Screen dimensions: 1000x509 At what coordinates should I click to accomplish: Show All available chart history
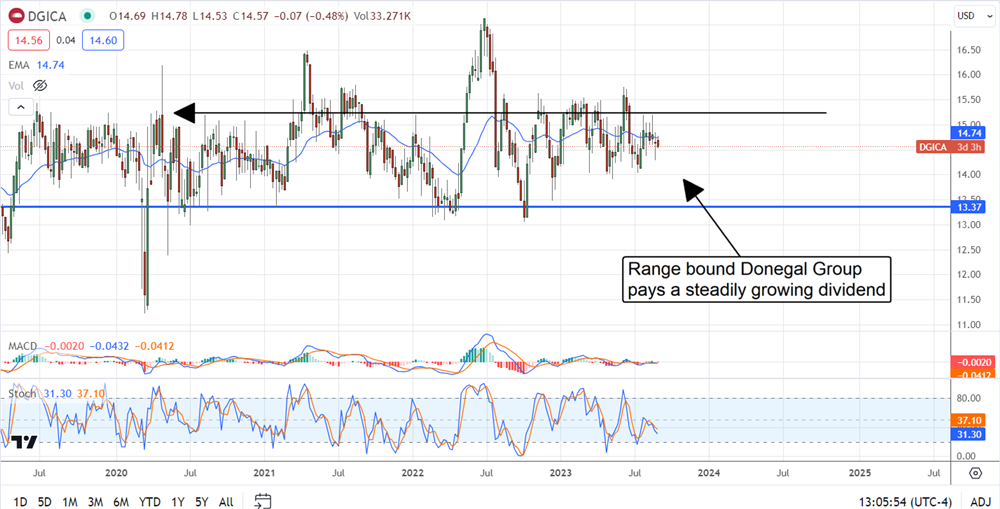226,501
